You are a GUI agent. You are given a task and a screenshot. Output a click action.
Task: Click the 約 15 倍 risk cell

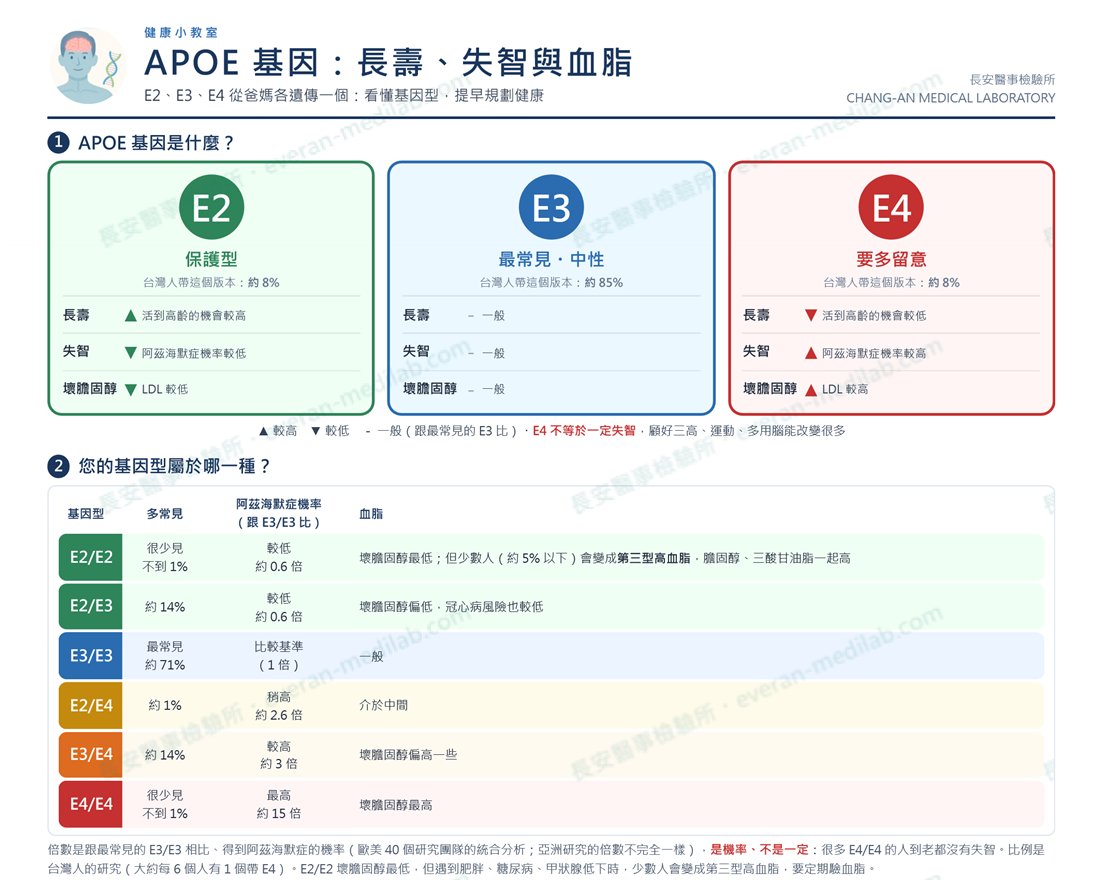tap(279, 813)
